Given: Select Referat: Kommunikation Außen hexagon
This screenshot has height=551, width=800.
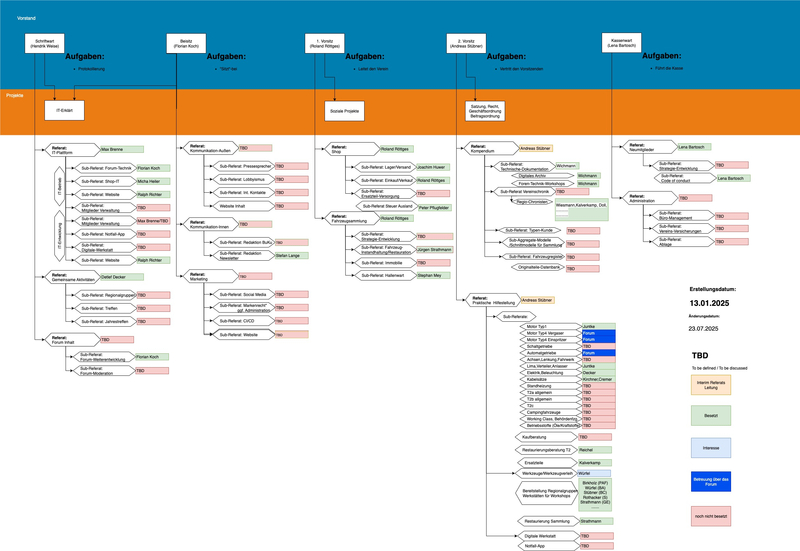Looking at the screenshot, I should (x=211, y=148).
